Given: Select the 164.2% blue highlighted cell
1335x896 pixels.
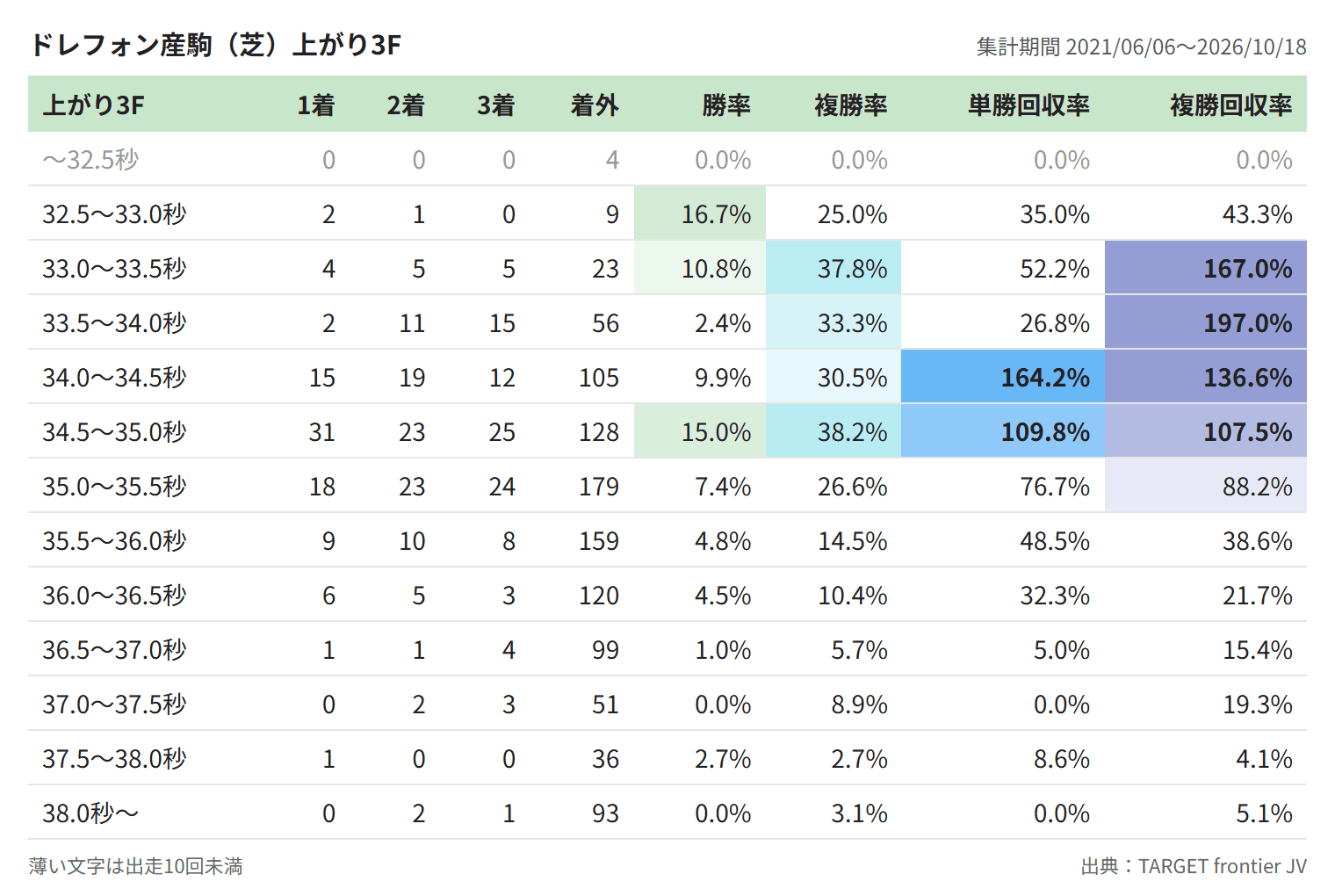Looking at the screenshot, I should (1003, 377).
